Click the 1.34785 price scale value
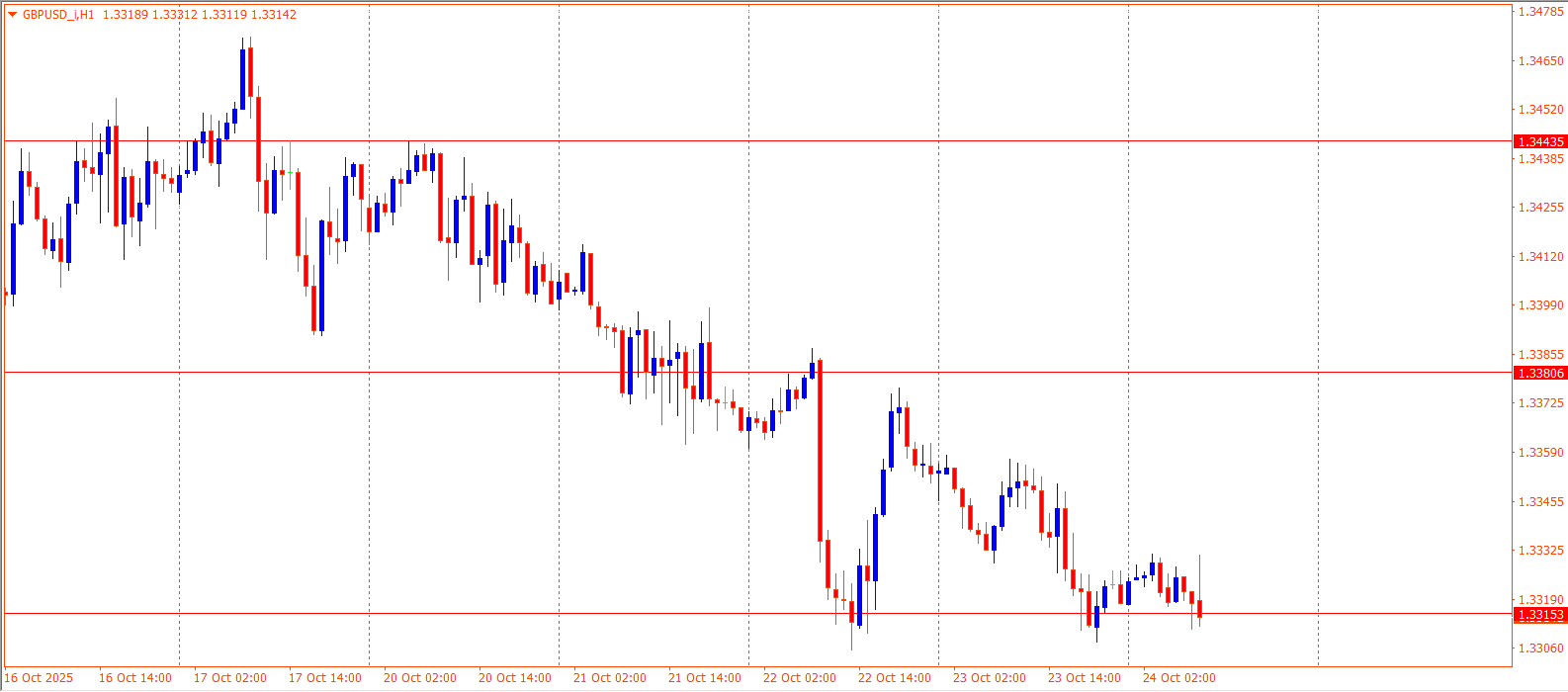Image resolution: width=1568 pixels, height=692 pixels. [x=1540, y=12]
